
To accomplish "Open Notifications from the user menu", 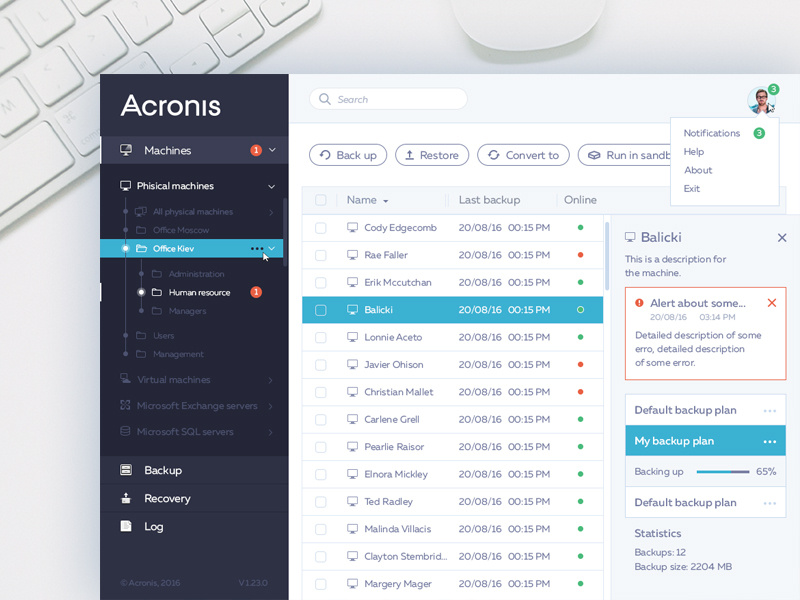I will [x=711, y=133].
